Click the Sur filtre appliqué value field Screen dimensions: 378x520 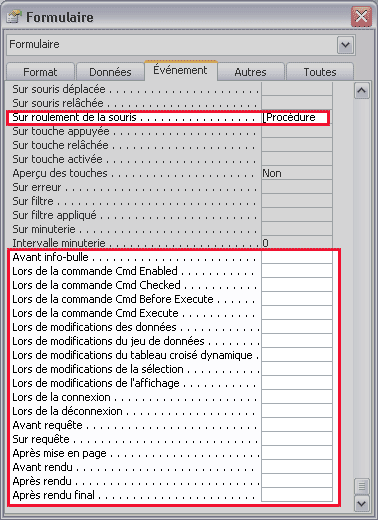(x=297, y=215)
